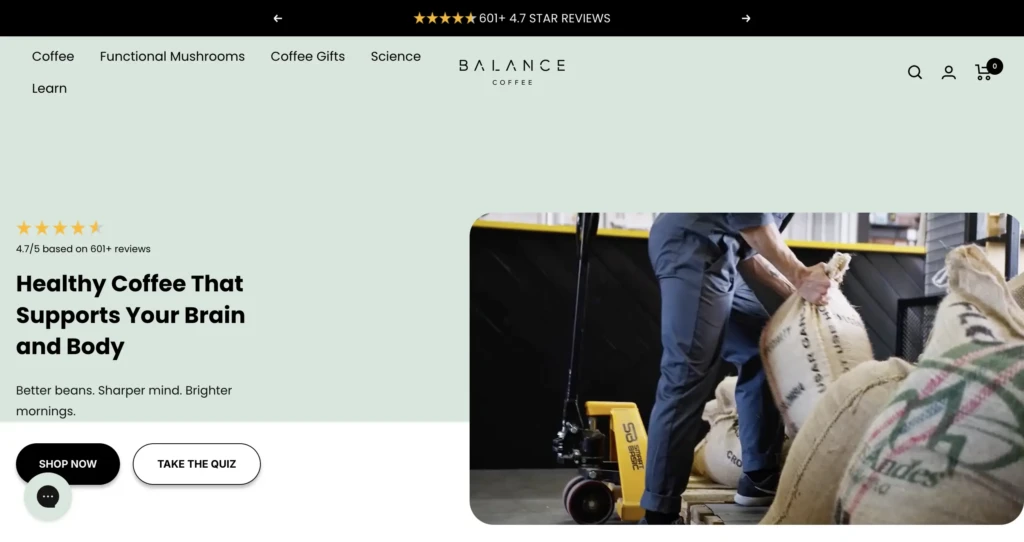The image size is (1024, 542).
Task: Open the chat widget bubble
Action: 48,497
